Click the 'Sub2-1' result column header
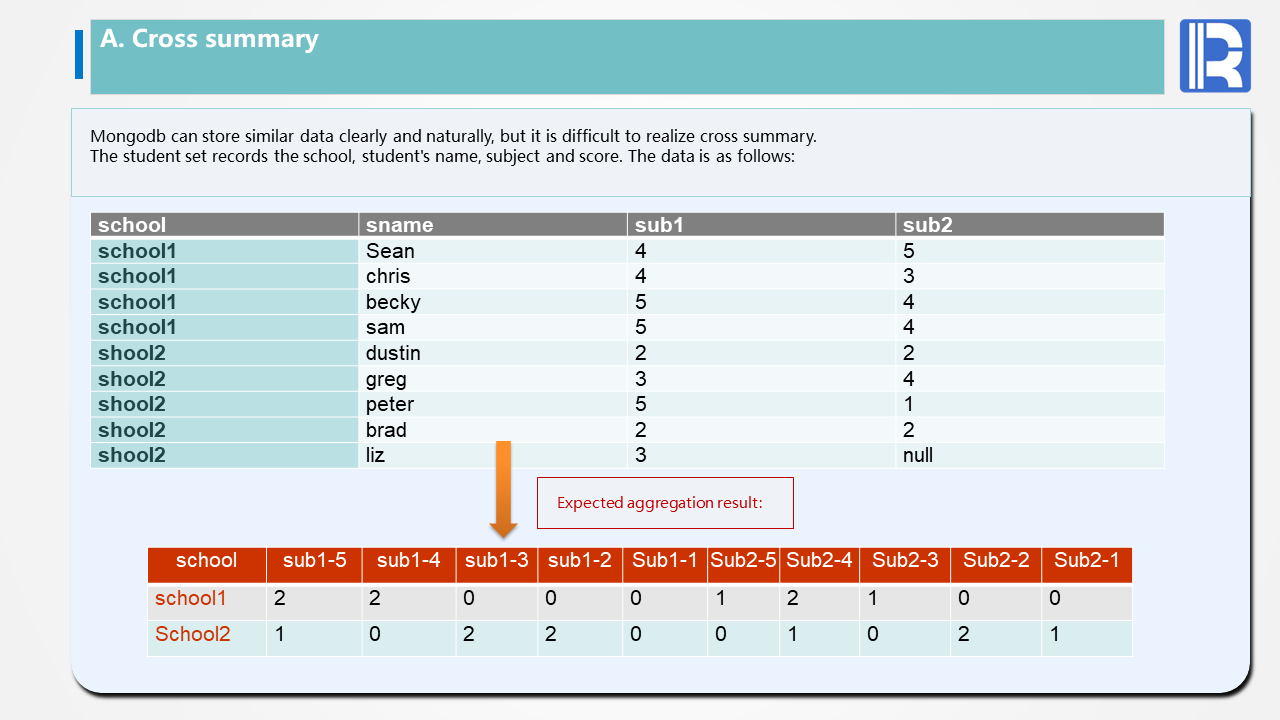The image size is (1280, 720). 1086,561
